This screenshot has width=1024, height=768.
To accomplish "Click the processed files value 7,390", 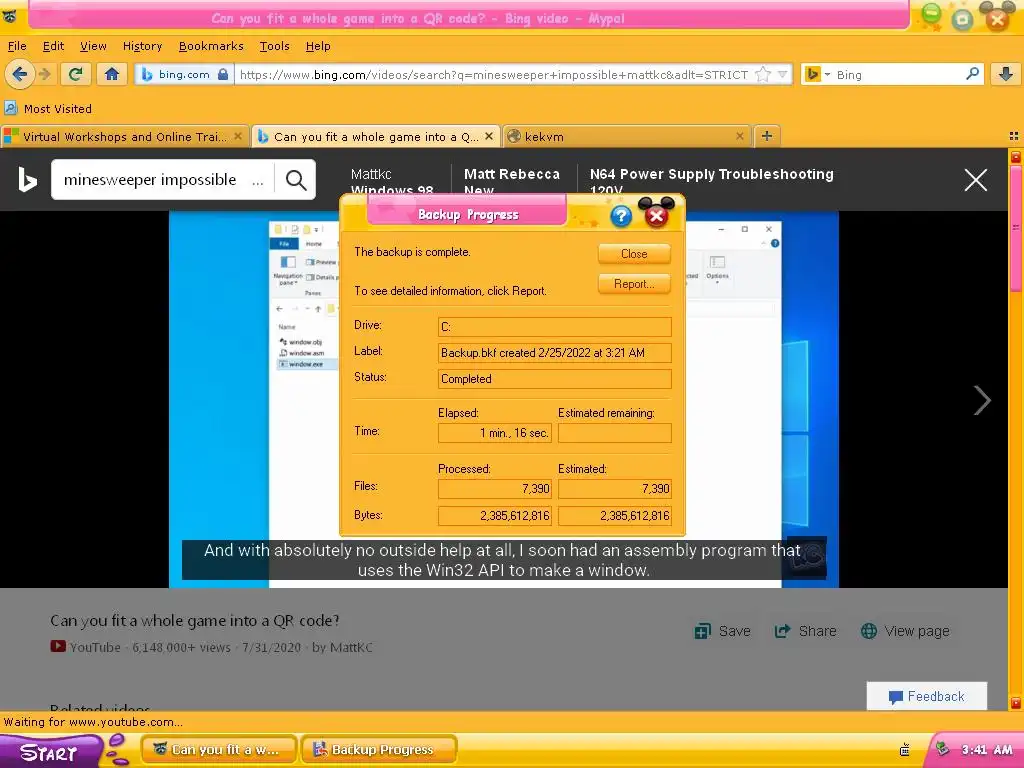I will [495, 488].
